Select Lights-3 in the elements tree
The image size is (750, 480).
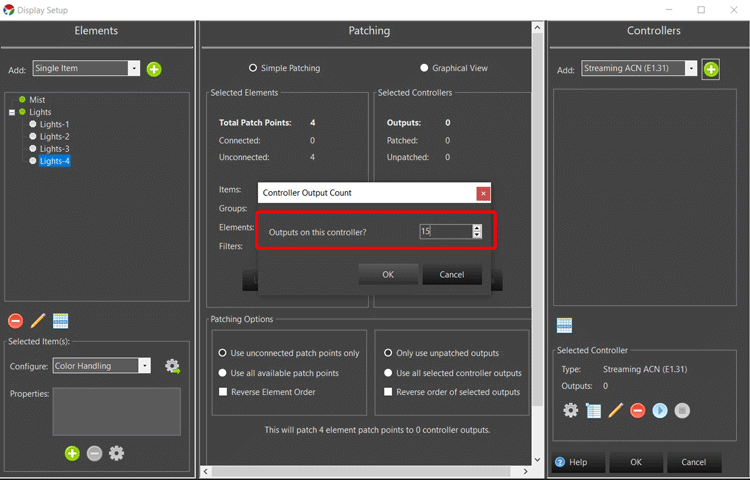(x=55, y=149)
